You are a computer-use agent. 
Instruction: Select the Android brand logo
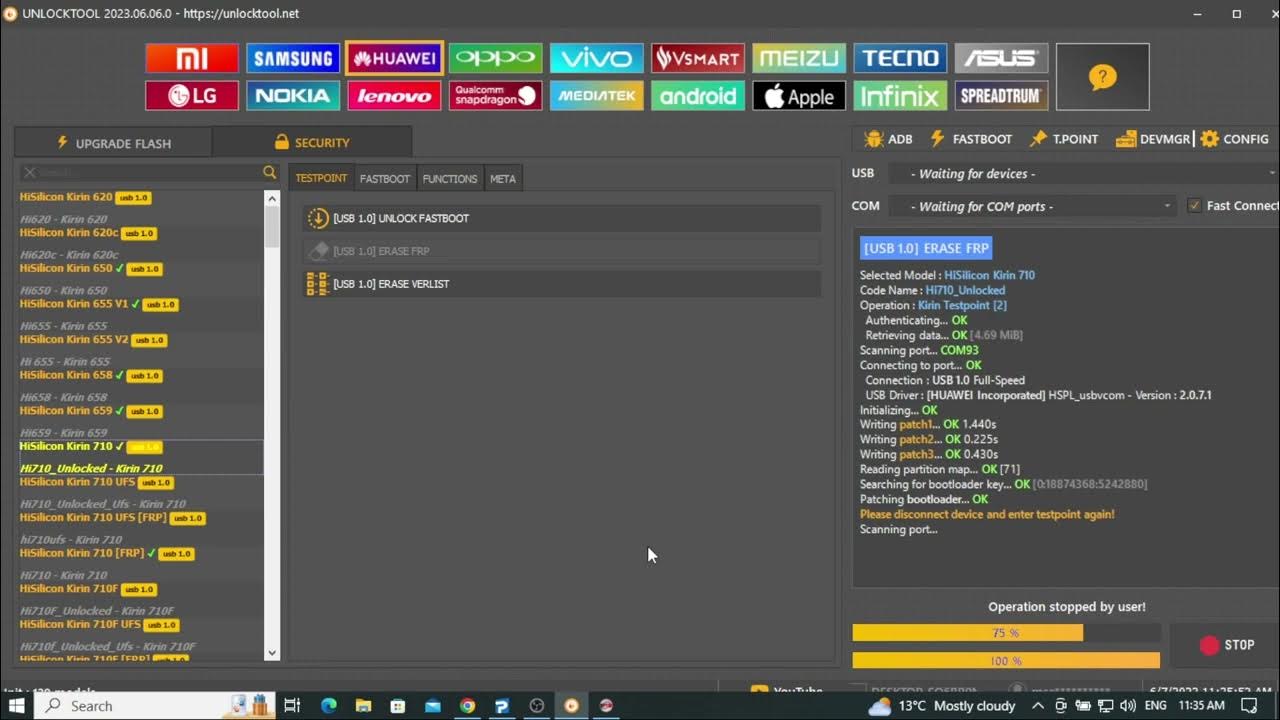[x=698, y=96]
